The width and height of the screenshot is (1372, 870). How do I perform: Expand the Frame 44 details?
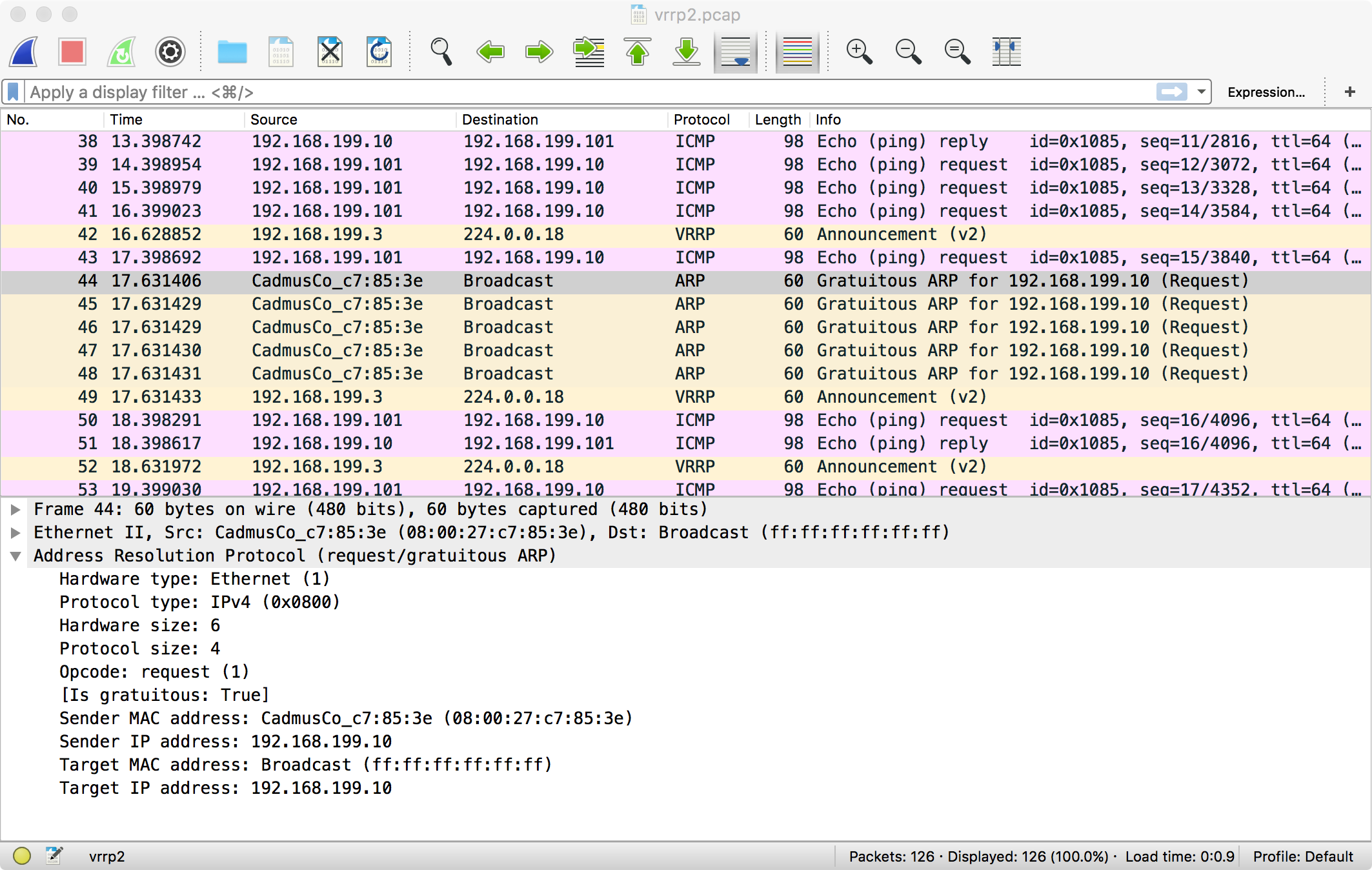(15, 509)
